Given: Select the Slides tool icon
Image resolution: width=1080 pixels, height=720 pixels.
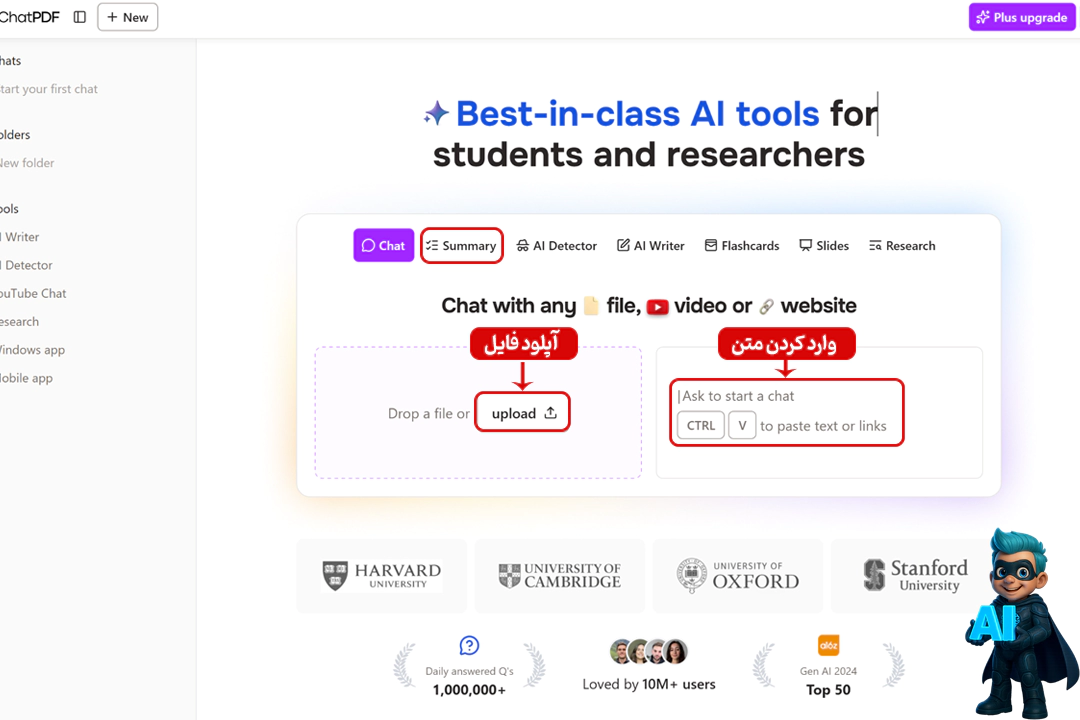Looking at the screenshot, I should [805, 245].
